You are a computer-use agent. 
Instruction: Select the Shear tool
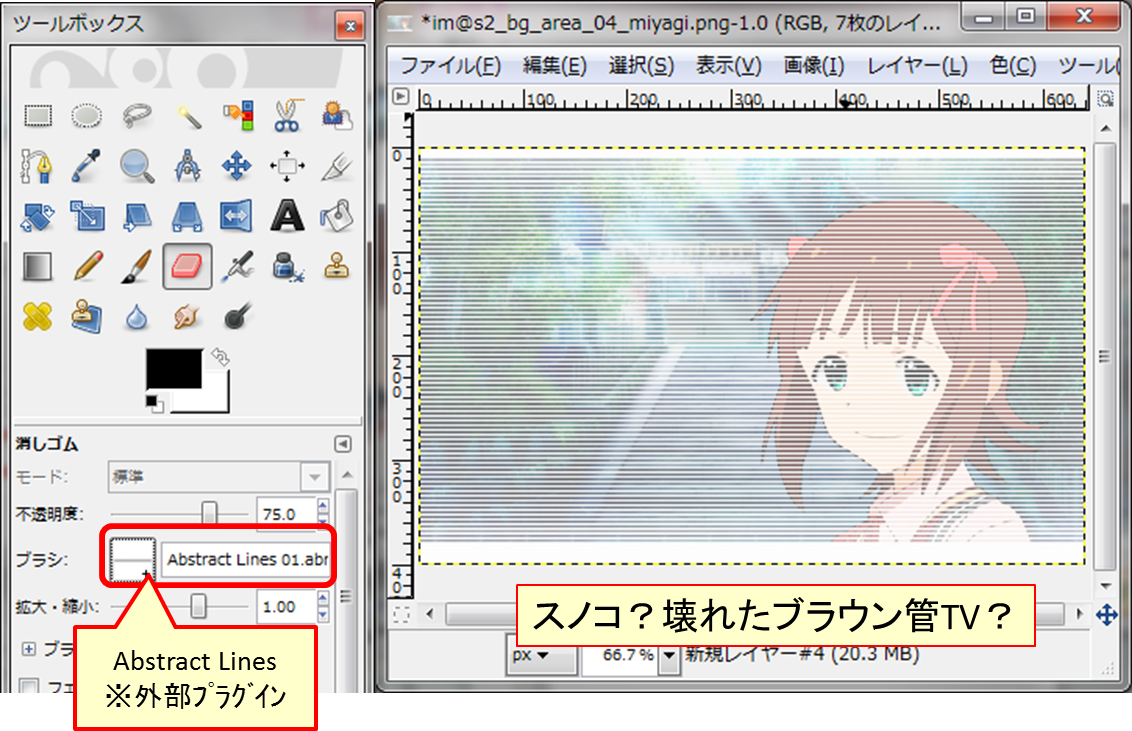(x=136, y=216)
